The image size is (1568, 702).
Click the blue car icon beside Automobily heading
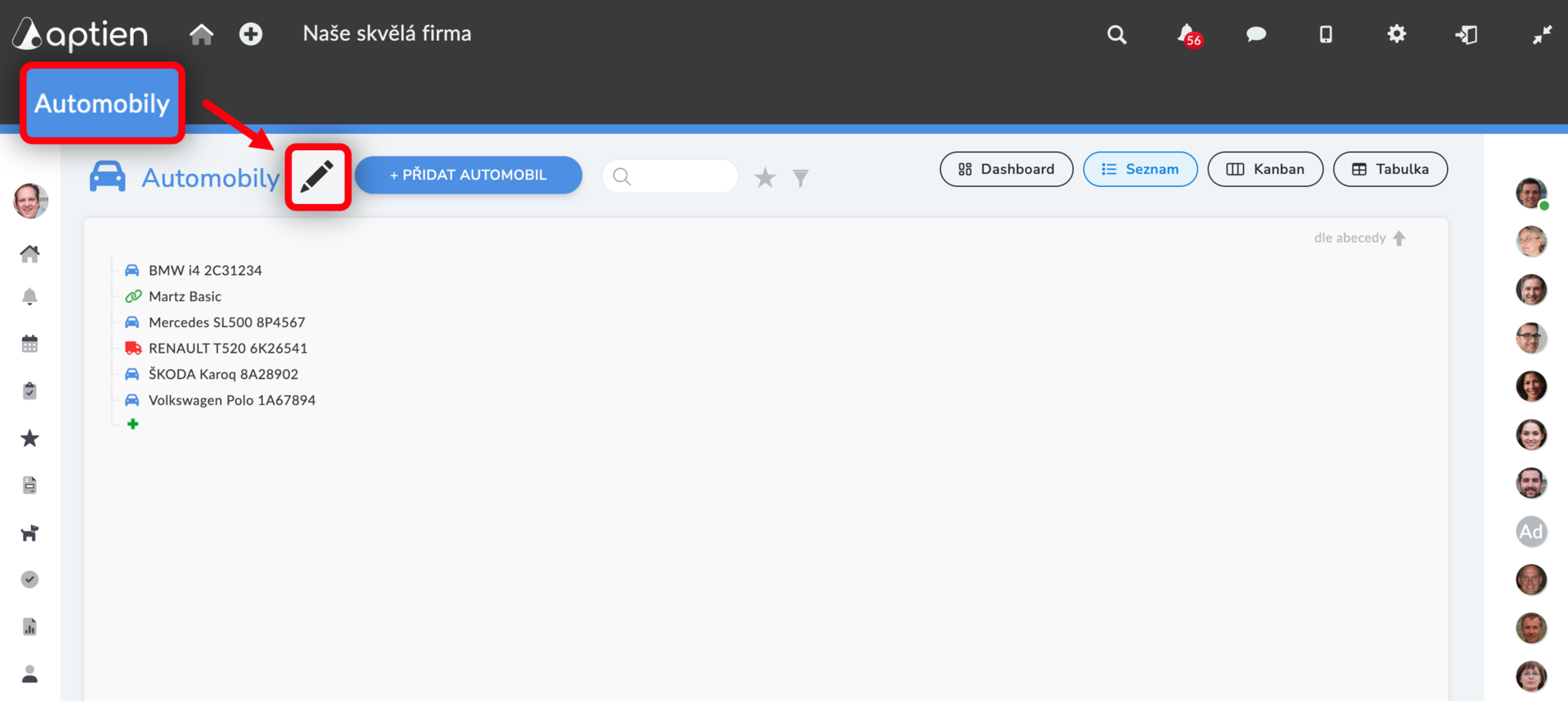click(108, 176)
